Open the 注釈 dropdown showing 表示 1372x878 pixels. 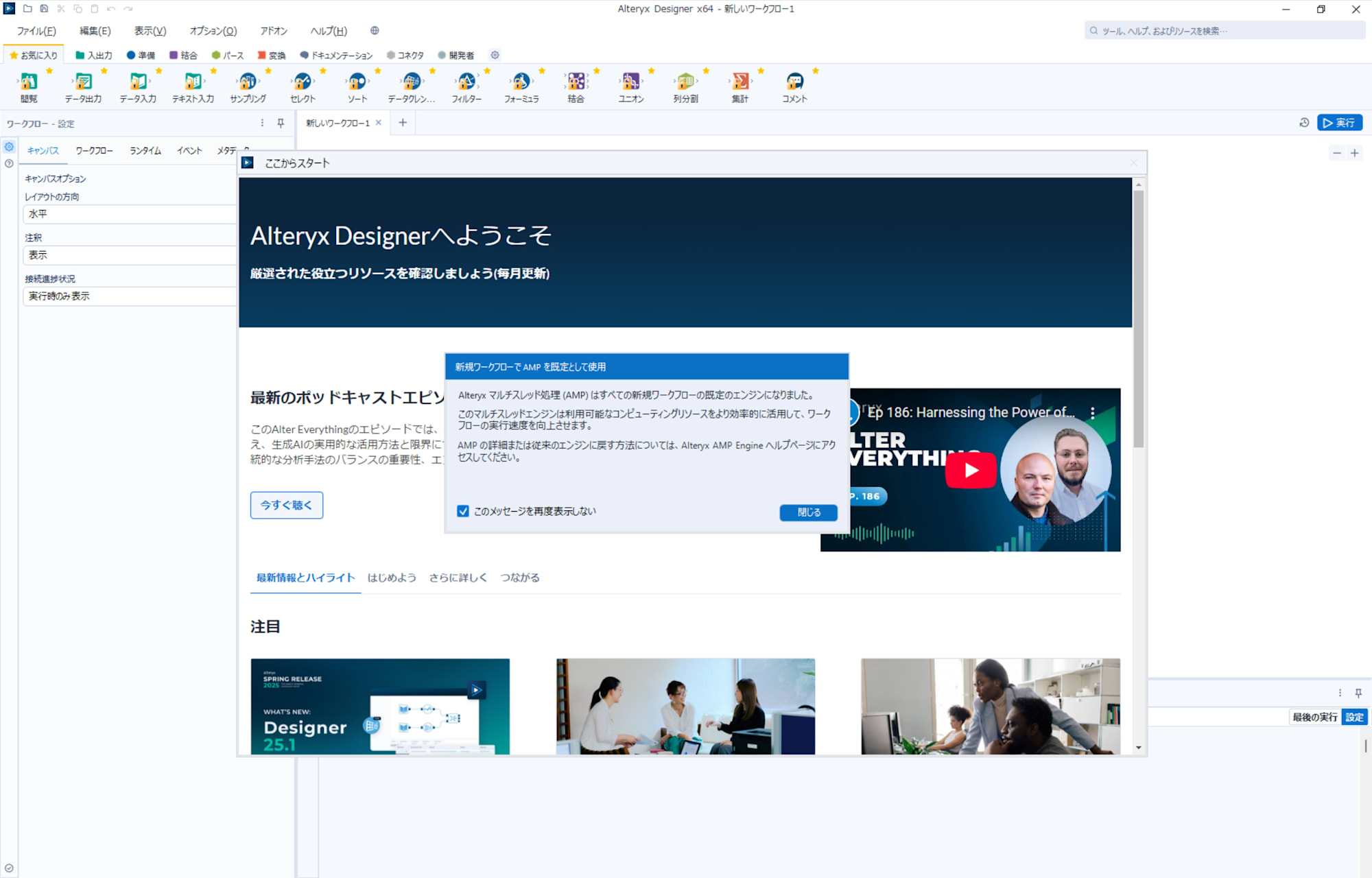(x=130, y=255)
